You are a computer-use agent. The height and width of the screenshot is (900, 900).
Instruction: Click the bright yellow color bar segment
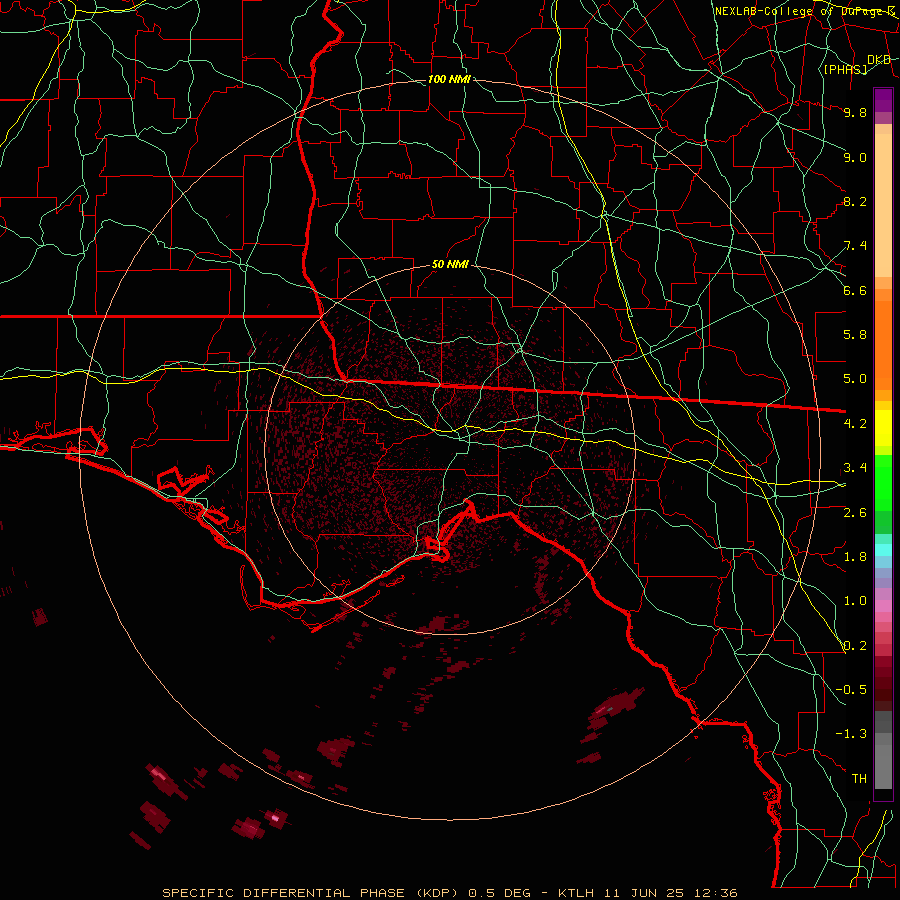883,428
